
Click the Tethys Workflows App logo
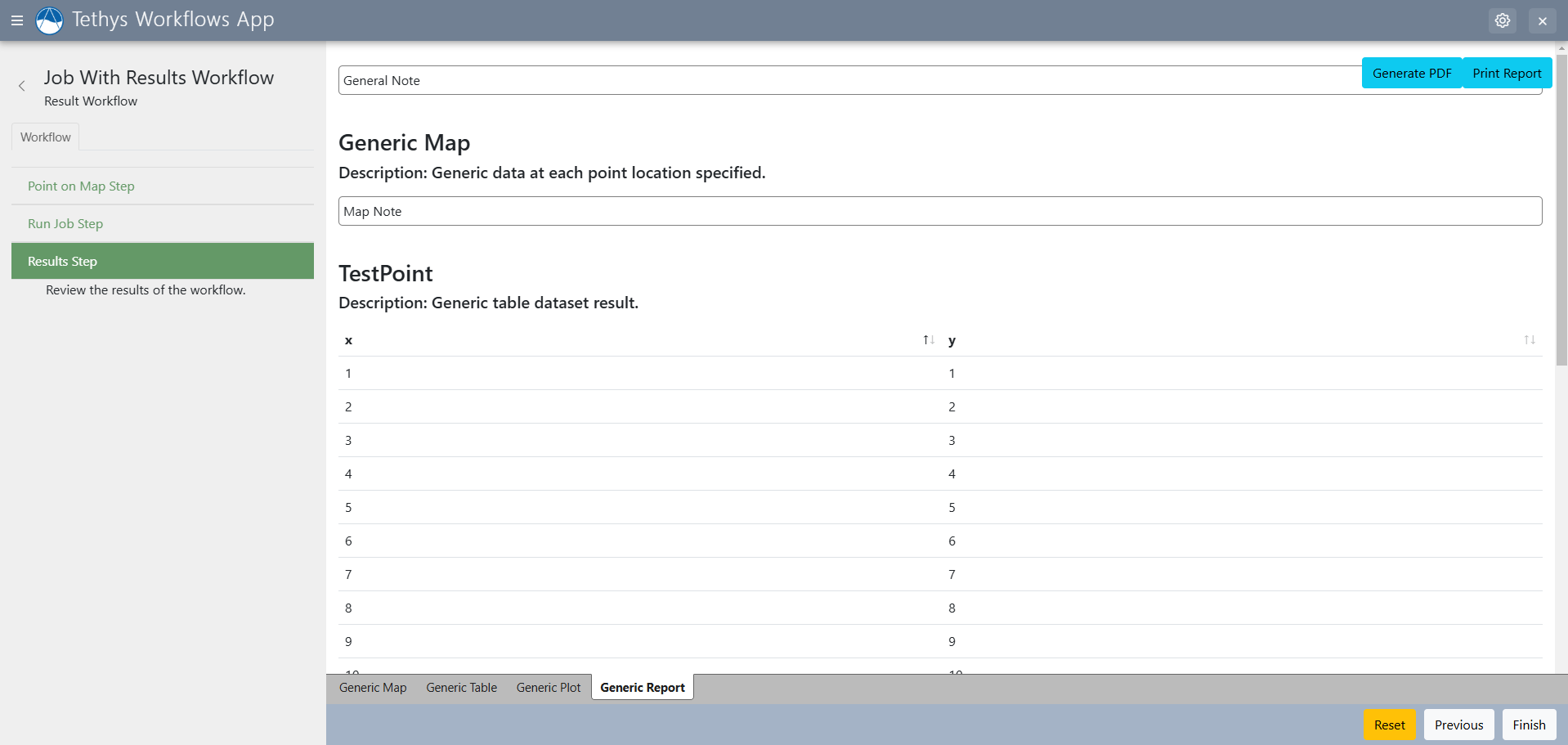pyautogui.click(x=49, y=20)
